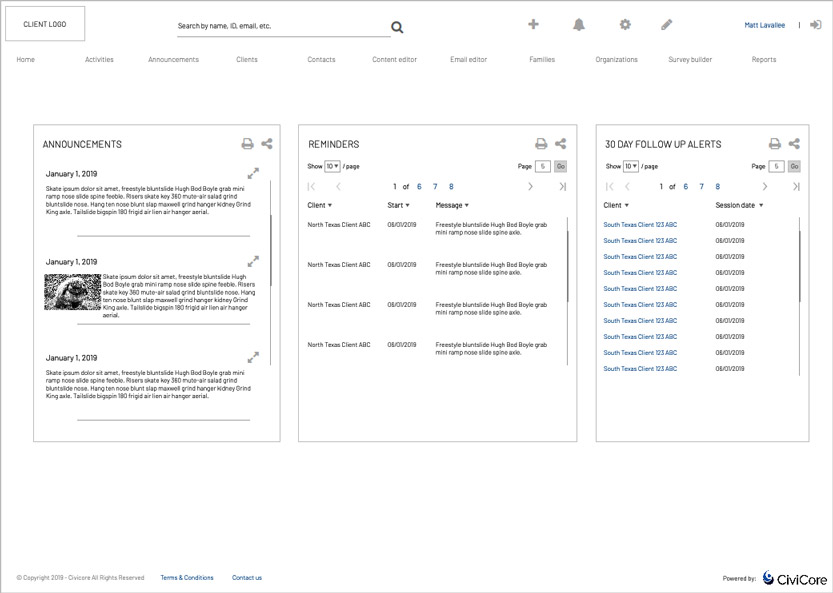
Task: Print the 30 Day Follow Up Alerts panel
Action: (x=774, y=144)
